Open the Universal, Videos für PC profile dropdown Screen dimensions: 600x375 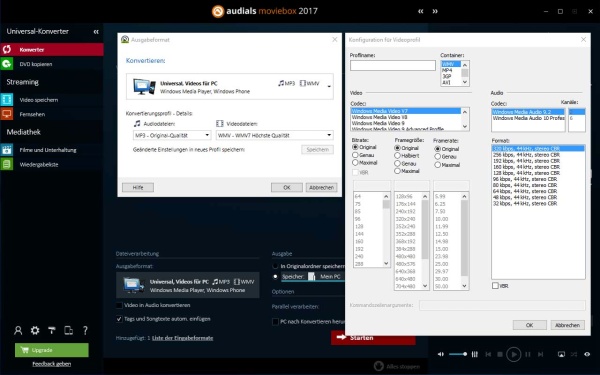coord(329,86)
